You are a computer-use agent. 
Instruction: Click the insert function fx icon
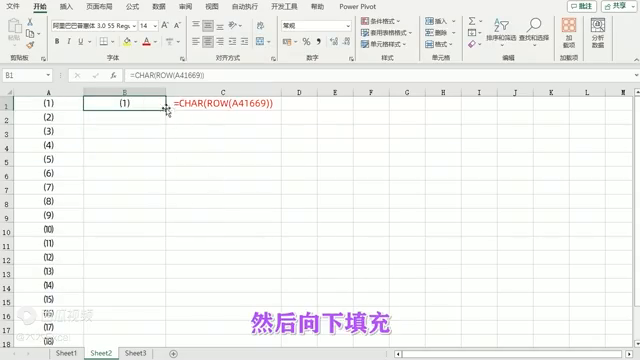point(113,75)
